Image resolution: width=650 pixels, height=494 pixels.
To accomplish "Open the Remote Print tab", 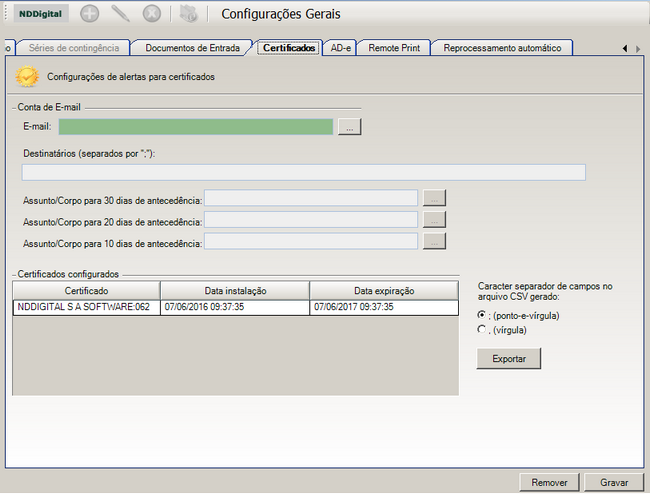I will coord(395,47).
